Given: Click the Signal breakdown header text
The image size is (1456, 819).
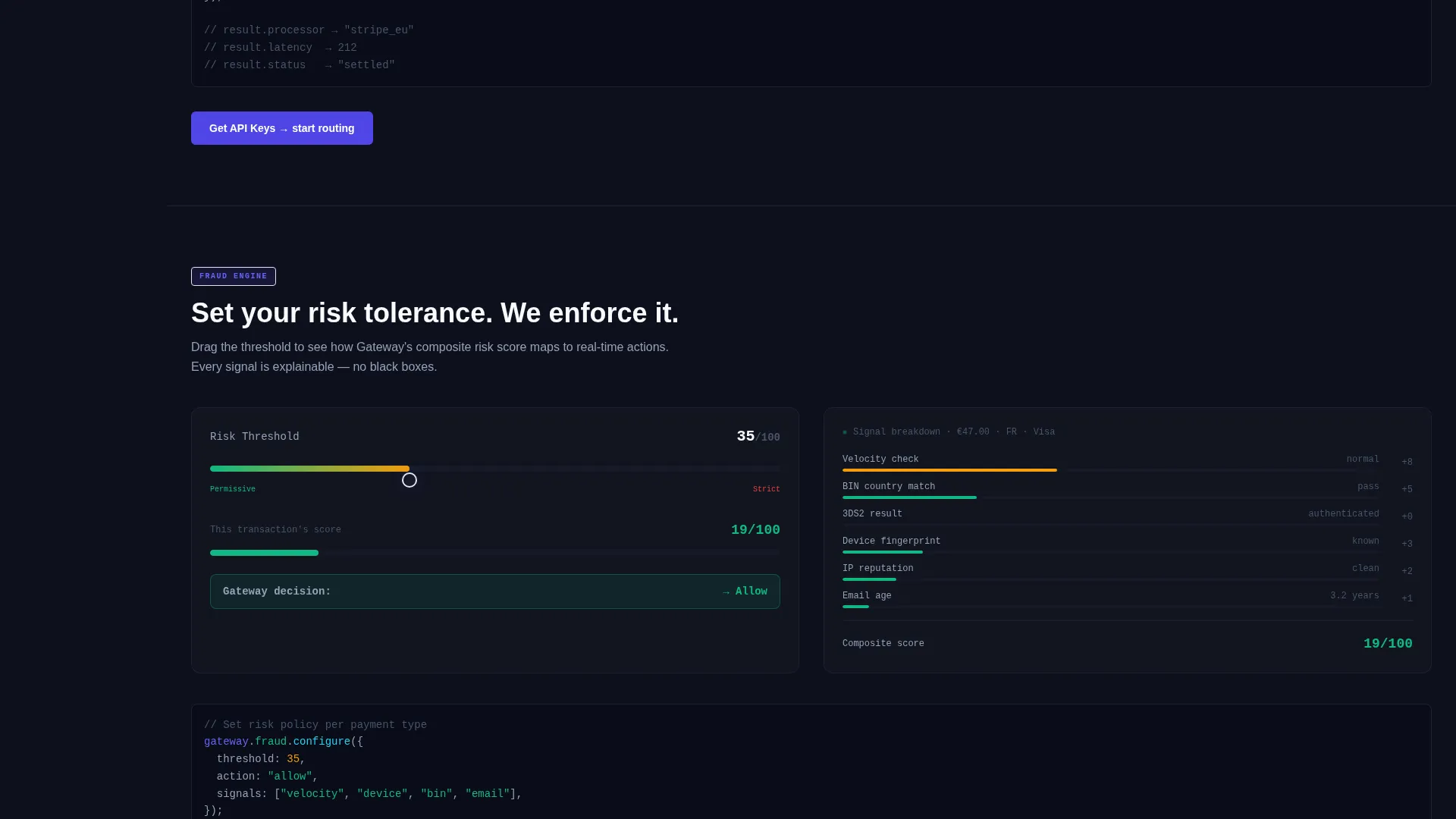Looking at the screenshot, I should [954, 432].
